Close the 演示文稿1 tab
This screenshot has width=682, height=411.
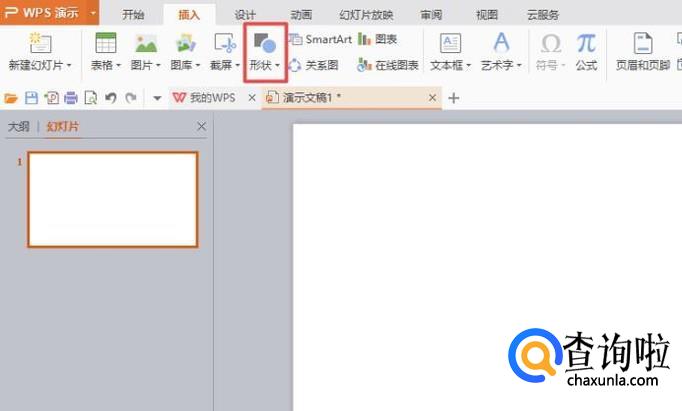click(432, 98)
